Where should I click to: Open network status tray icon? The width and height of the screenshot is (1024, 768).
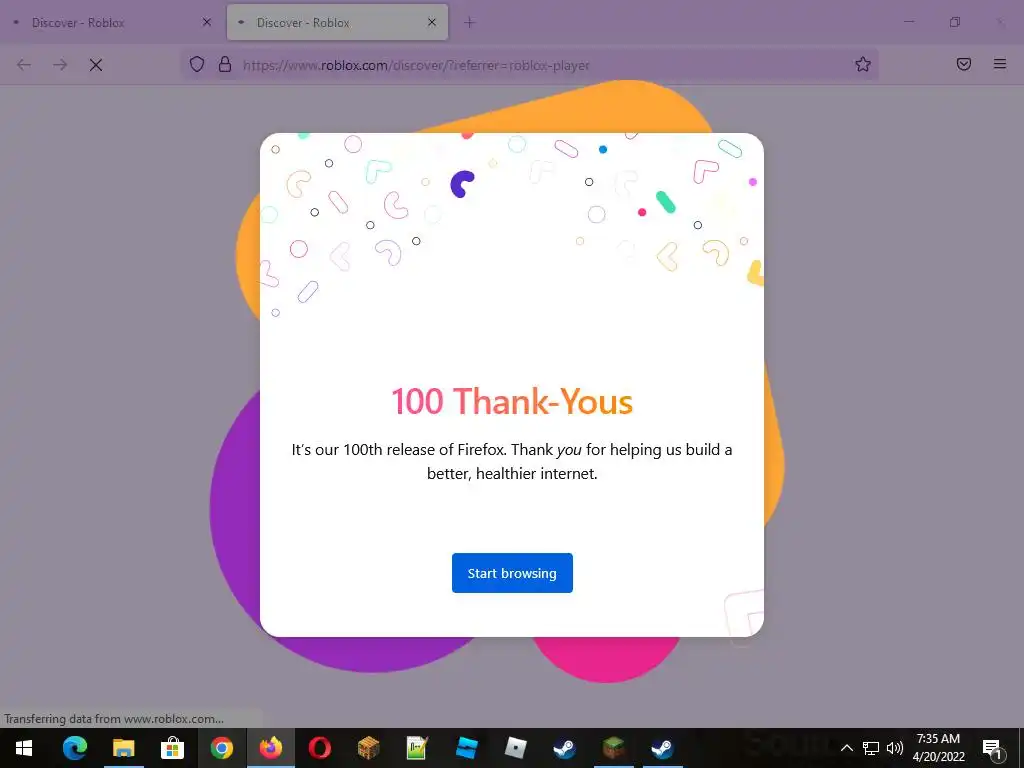871,748
